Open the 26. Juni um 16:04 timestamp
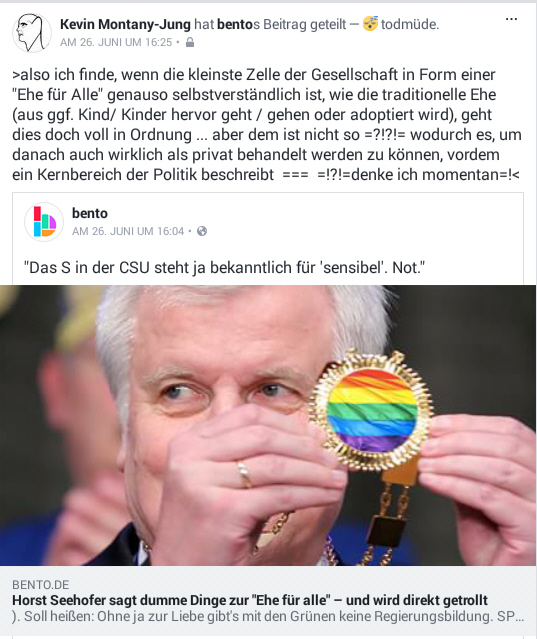Image resolution: width=537 pixels, height=639 pixels. click(128, 231)
